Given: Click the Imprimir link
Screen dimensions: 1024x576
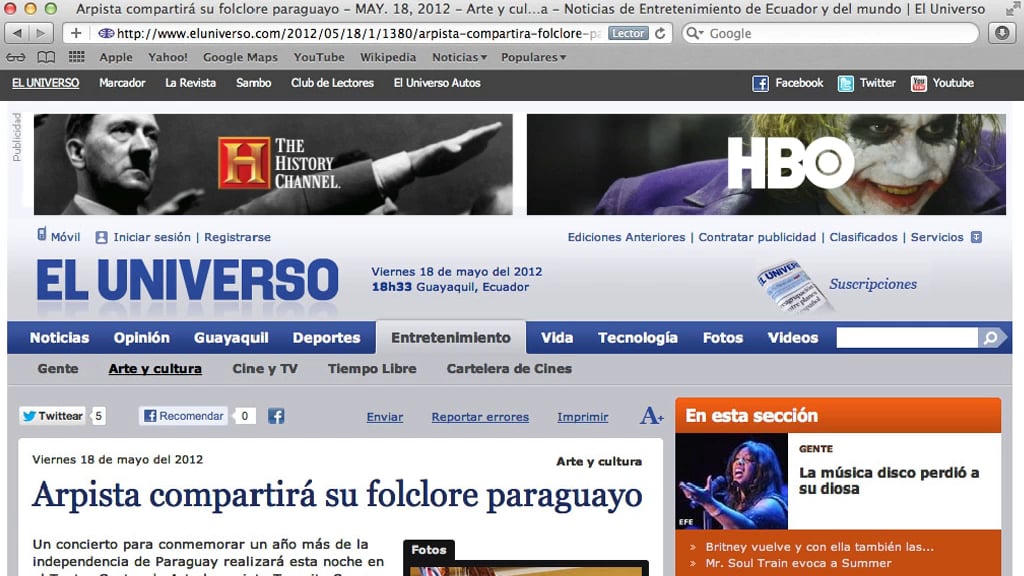Looking at the screenshot, I should [583, 417].
